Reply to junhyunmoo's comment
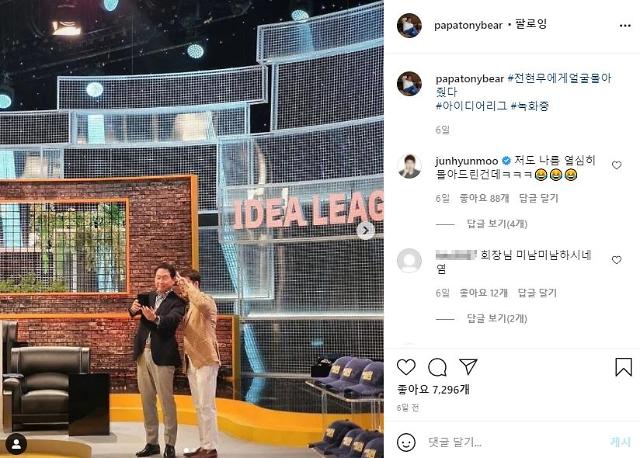Viewport: 640px width, 458px height. [x=538, y=198]
